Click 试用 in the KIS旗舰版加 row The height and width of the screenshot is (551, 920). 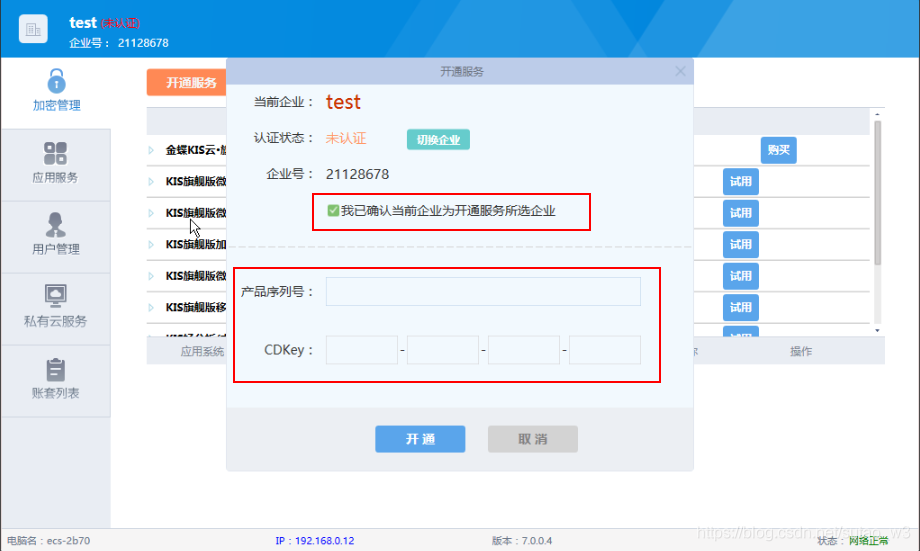[740, 245]
